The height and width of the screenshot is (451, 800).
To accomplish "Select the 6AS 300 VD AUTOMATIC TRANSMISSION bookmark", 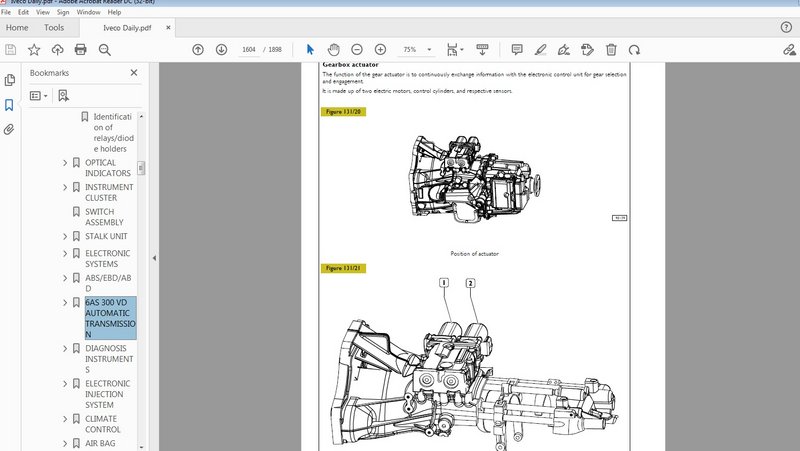I will point(110,318).
